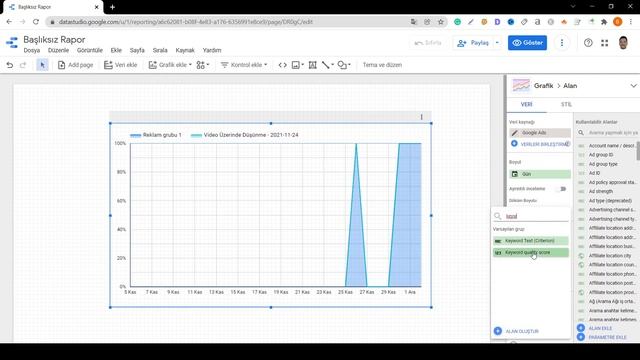Click ALAN OLUŞTUR create field button

(517, 331)
